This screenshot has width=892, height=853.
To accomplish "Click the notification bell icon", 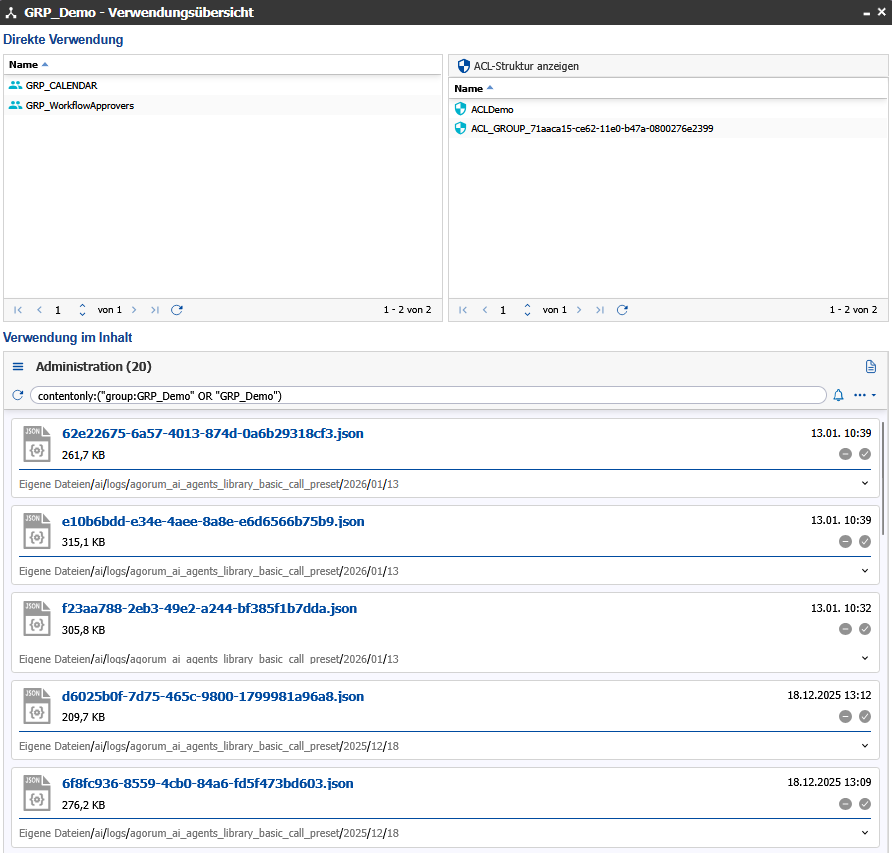I will click(838, 396).
